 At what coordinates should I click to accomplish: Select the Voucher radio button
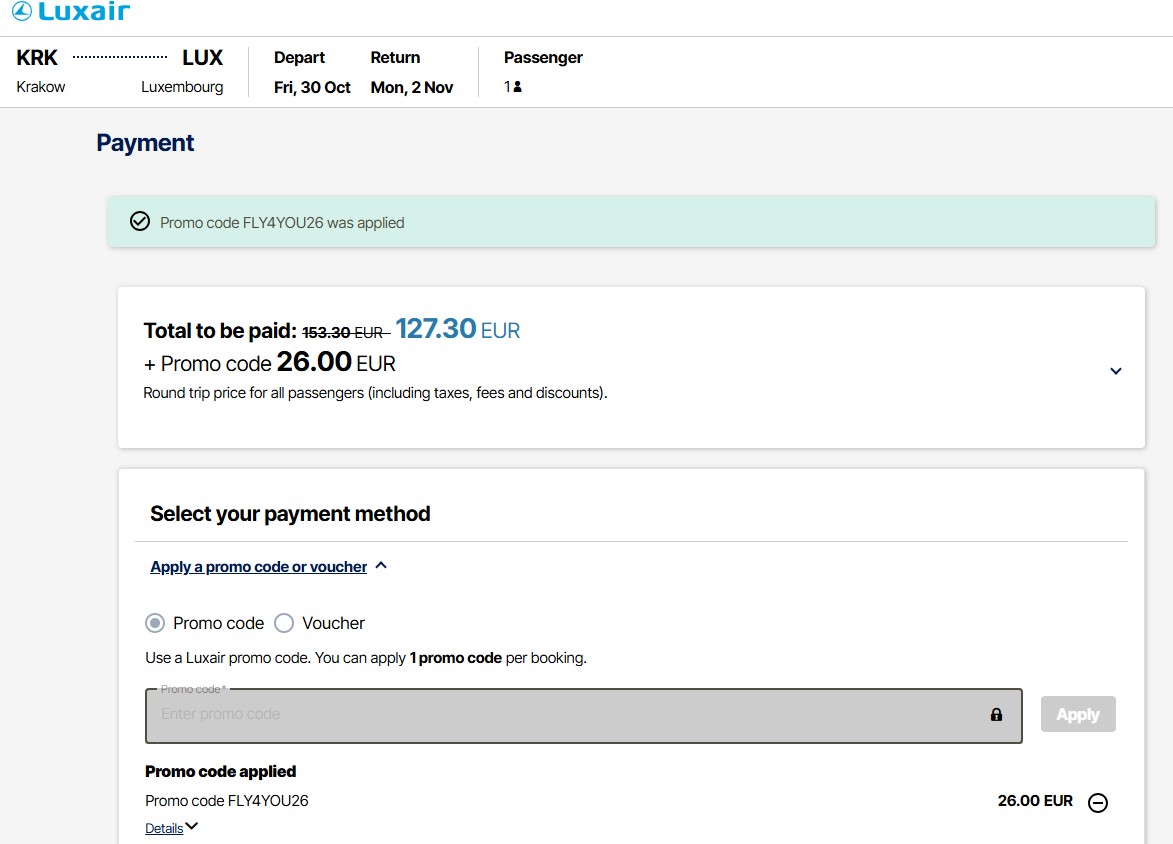point(284,623)
